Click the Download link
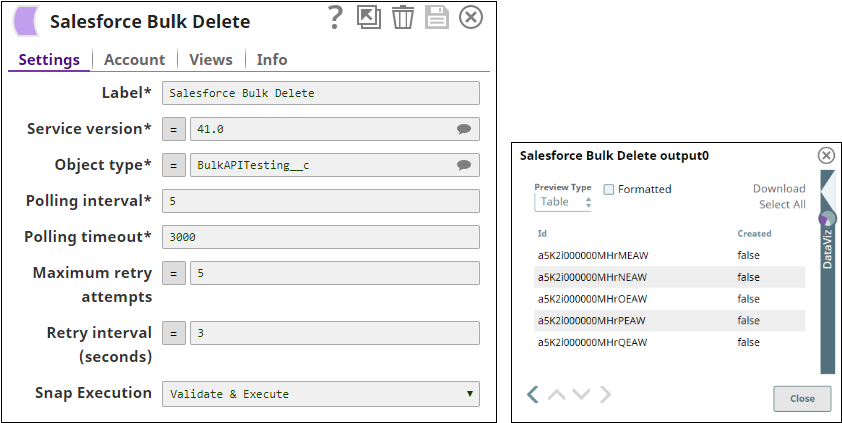 click(x=779, y=188)
